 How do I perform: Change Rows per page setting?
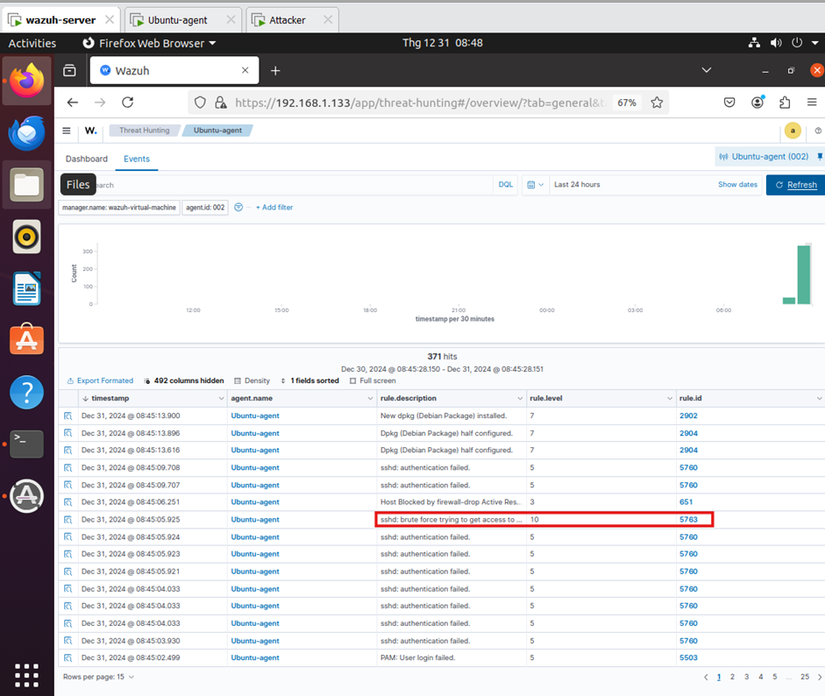point(98,677)
